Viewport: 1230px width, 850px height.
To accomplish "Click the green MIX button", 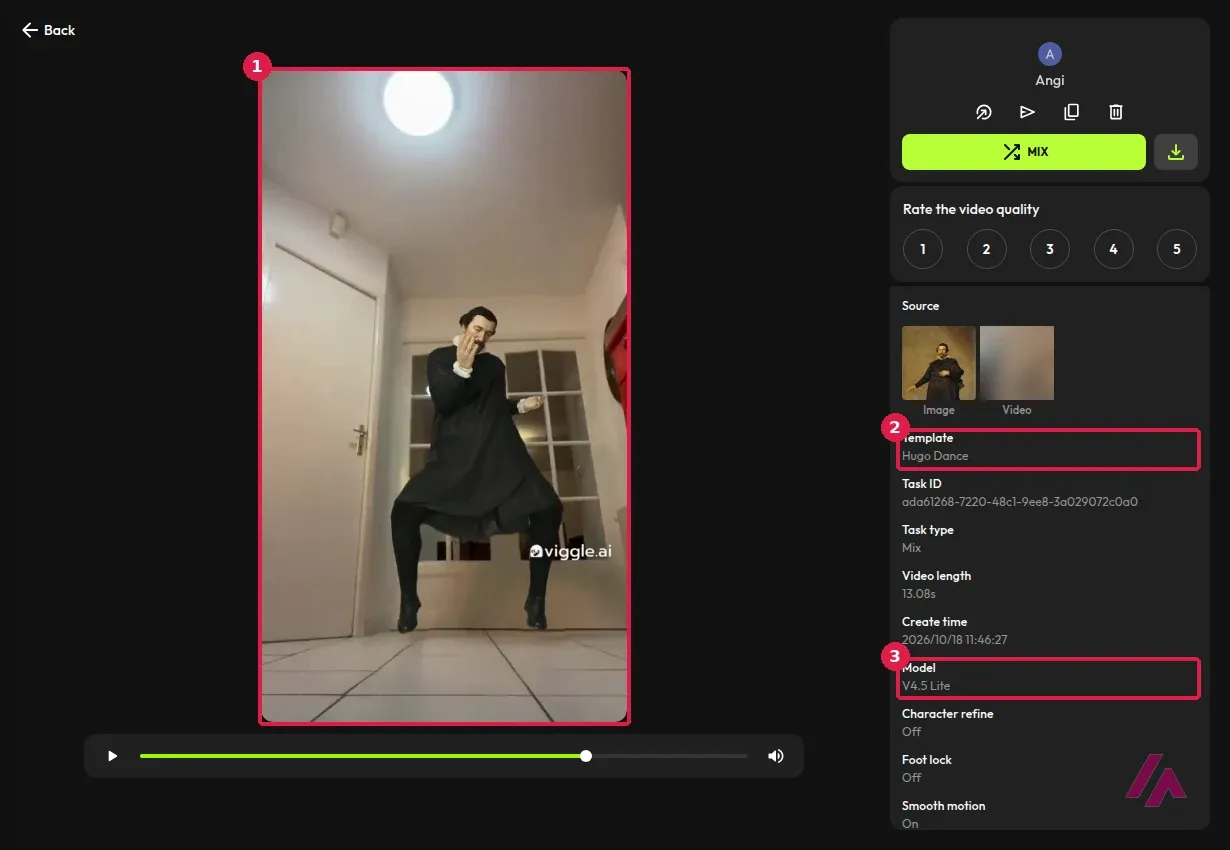I will 1024,152.
